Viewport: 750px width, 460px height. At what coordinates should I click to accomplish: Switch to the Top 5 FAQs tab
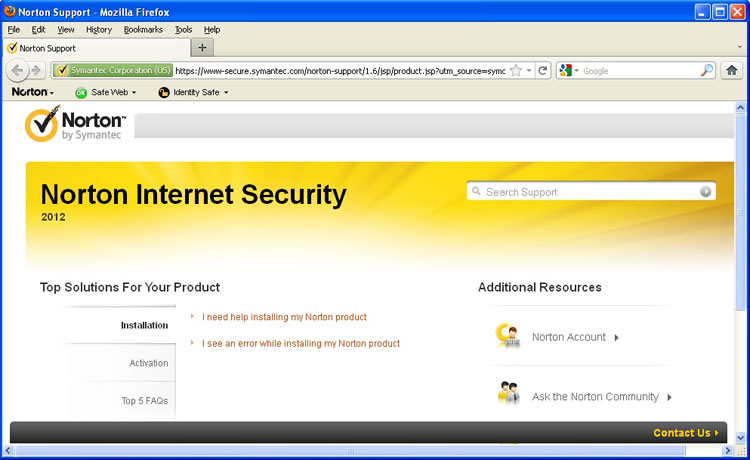pos(119,401)
